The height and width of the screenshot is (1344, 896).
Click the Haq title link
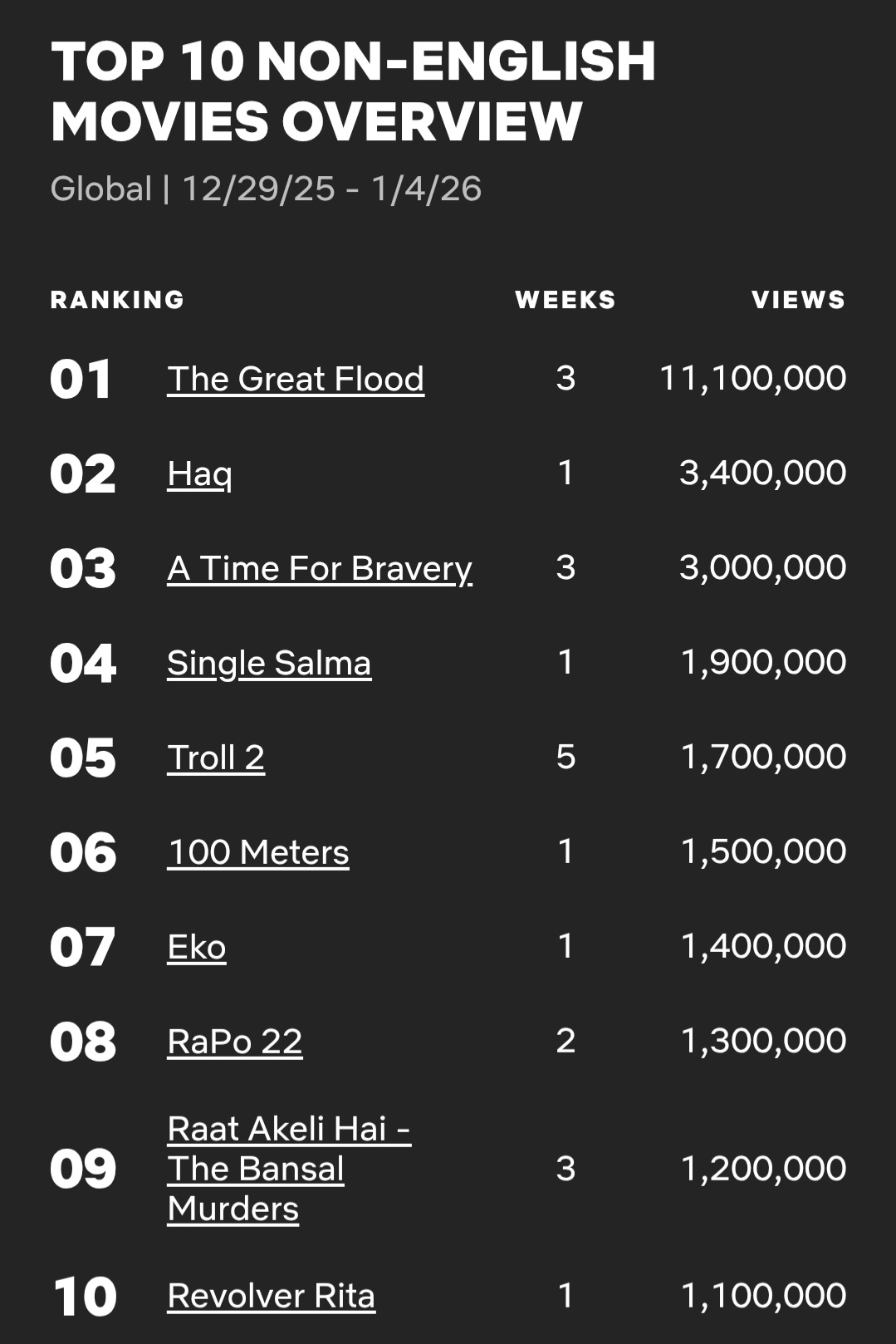pos(199,473)
